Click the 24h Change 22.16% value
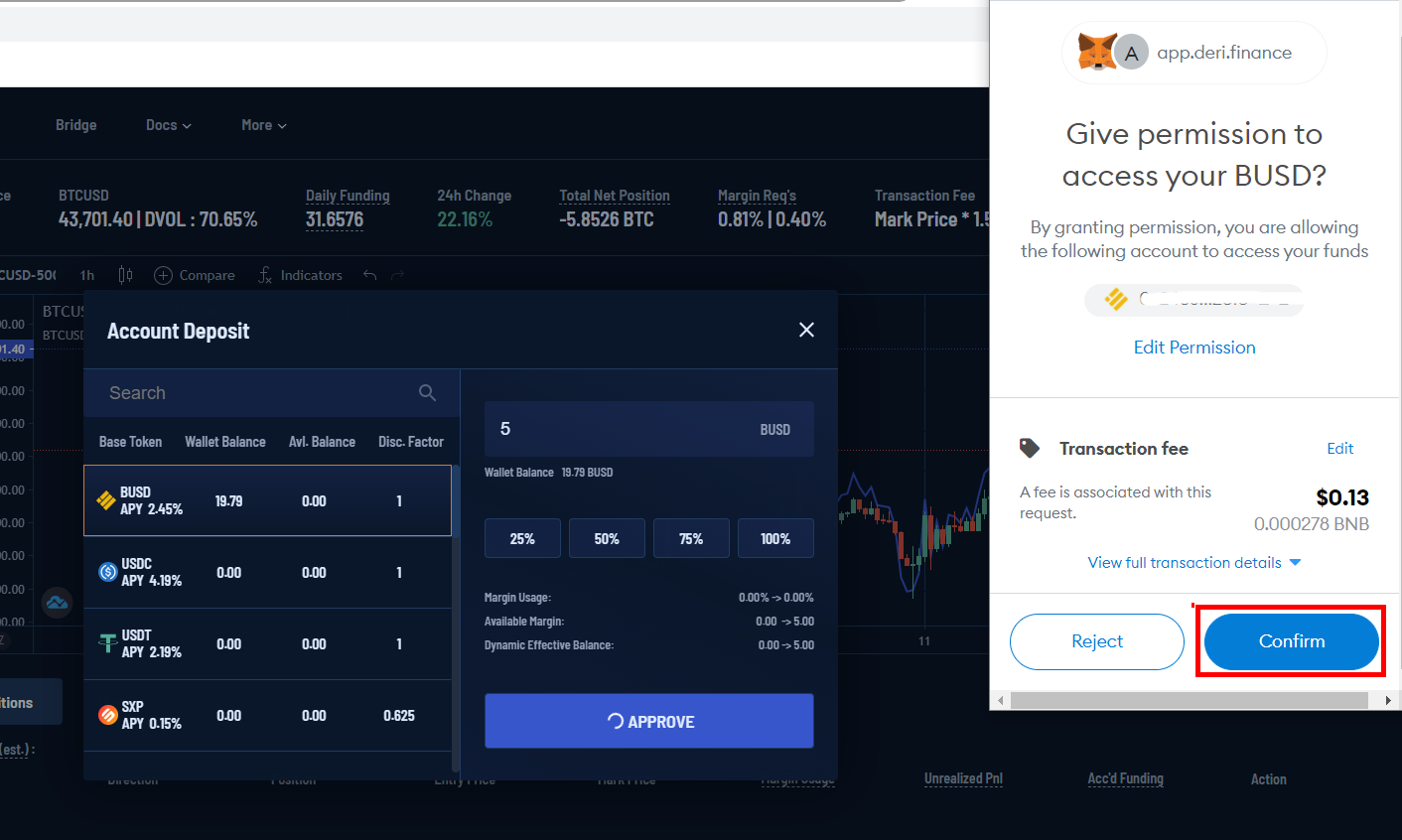The height and width of the screenshot is (840, 1402). tap(465, 219)
